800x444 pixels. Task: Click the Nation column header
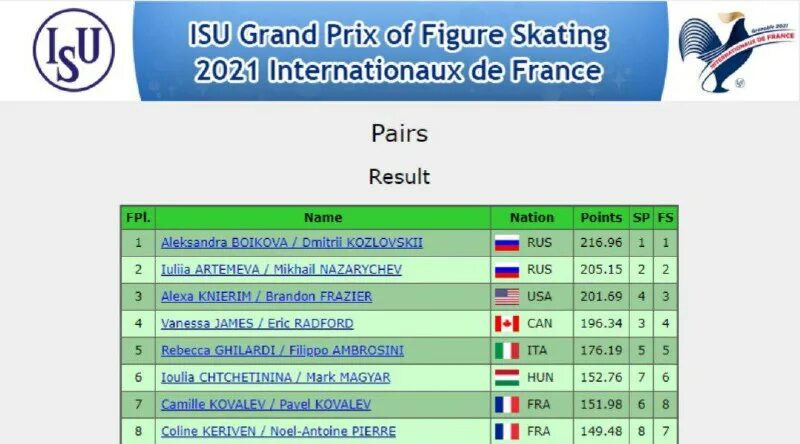[x=532, y=218]
